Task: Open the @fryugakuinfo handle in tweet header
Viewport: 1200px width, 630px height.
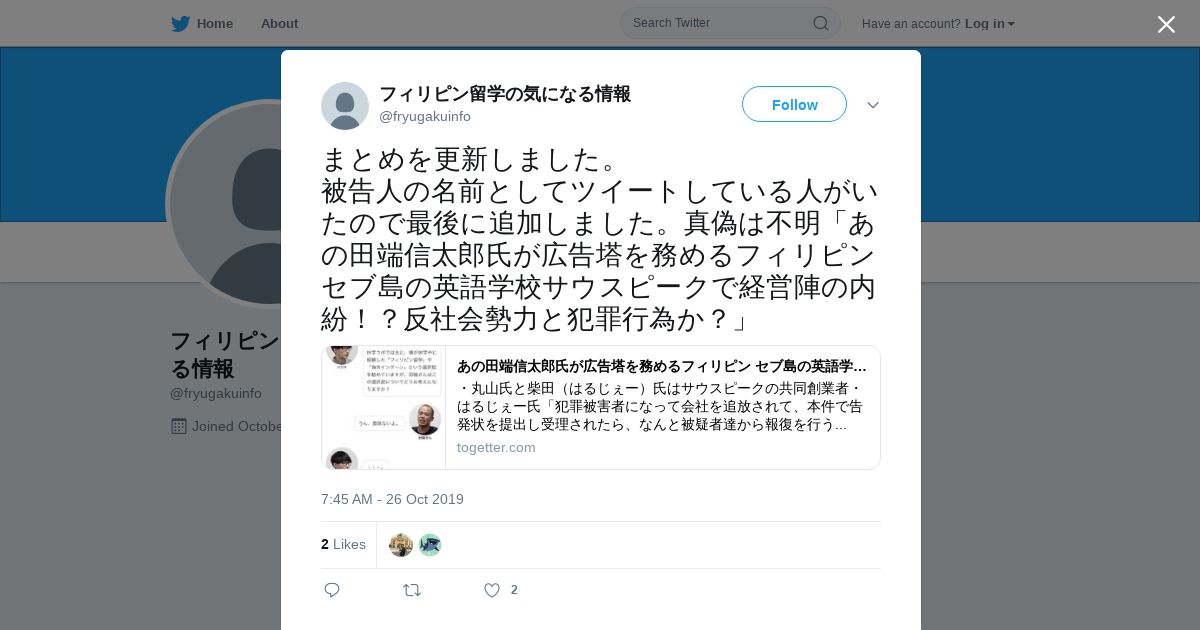Action: pyautogui.click(x=425, y=117)
